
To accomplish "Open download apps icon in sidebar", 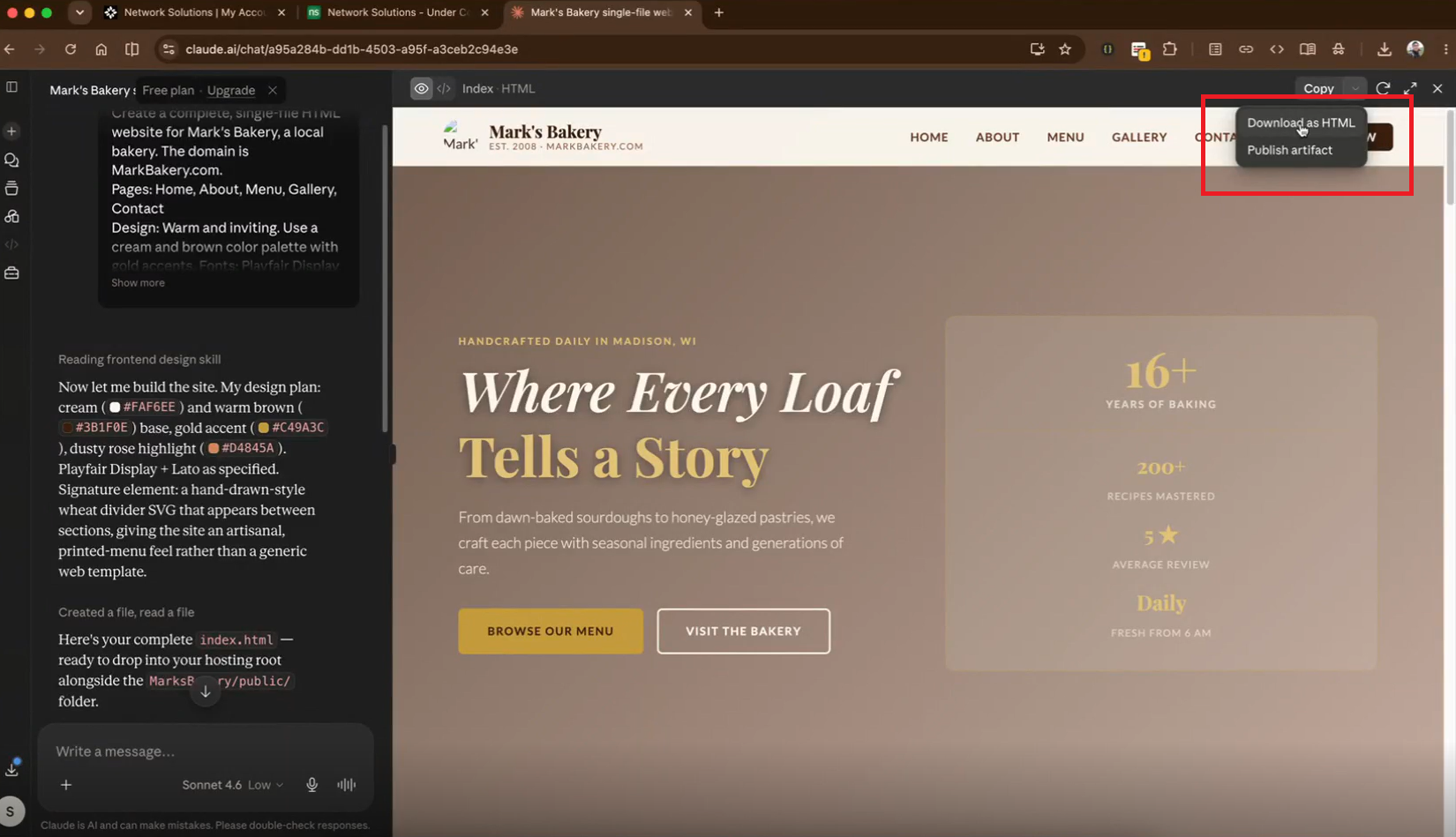I will tap(11, 769).
